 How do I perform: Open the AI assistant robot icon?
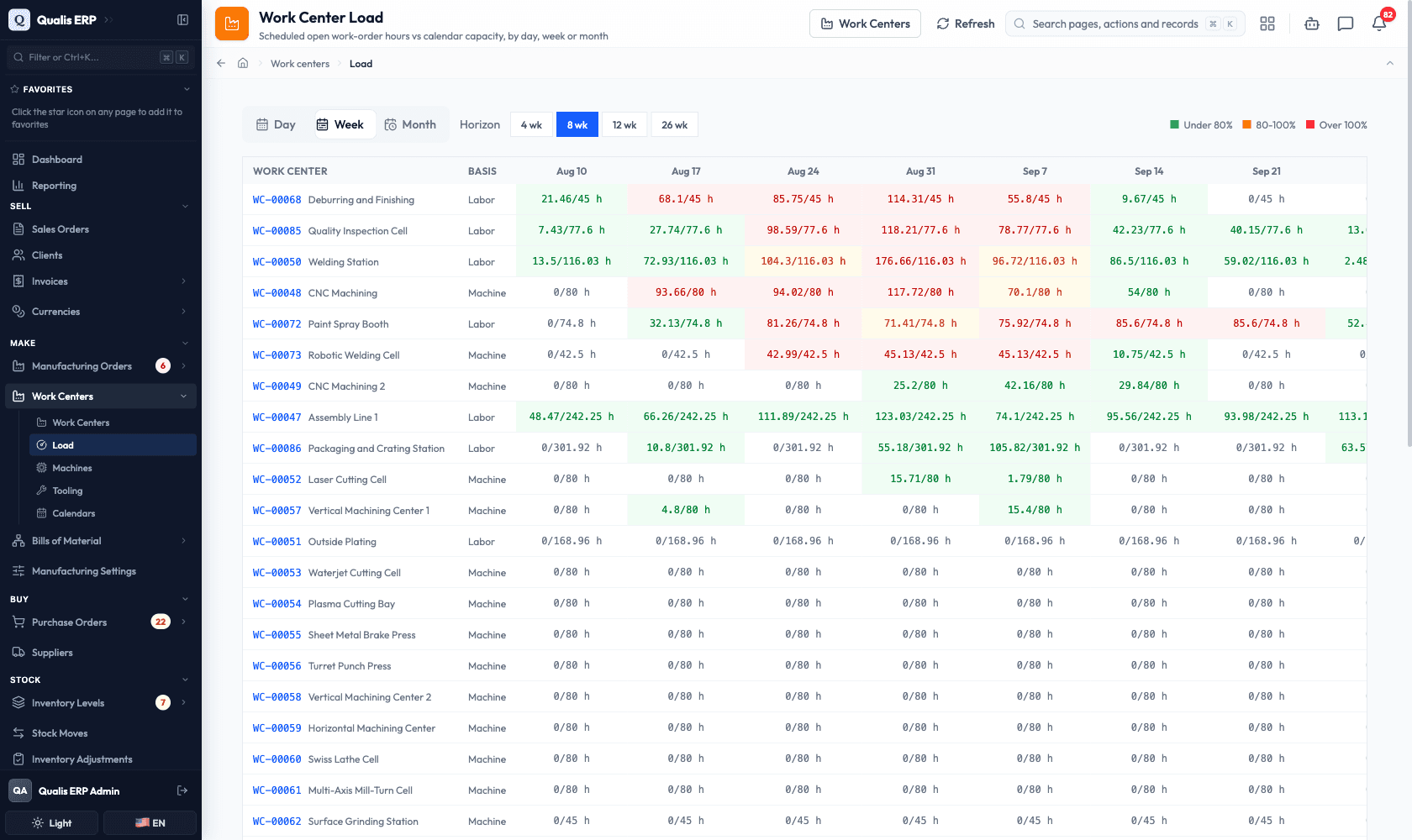[x=1312, y=24]
